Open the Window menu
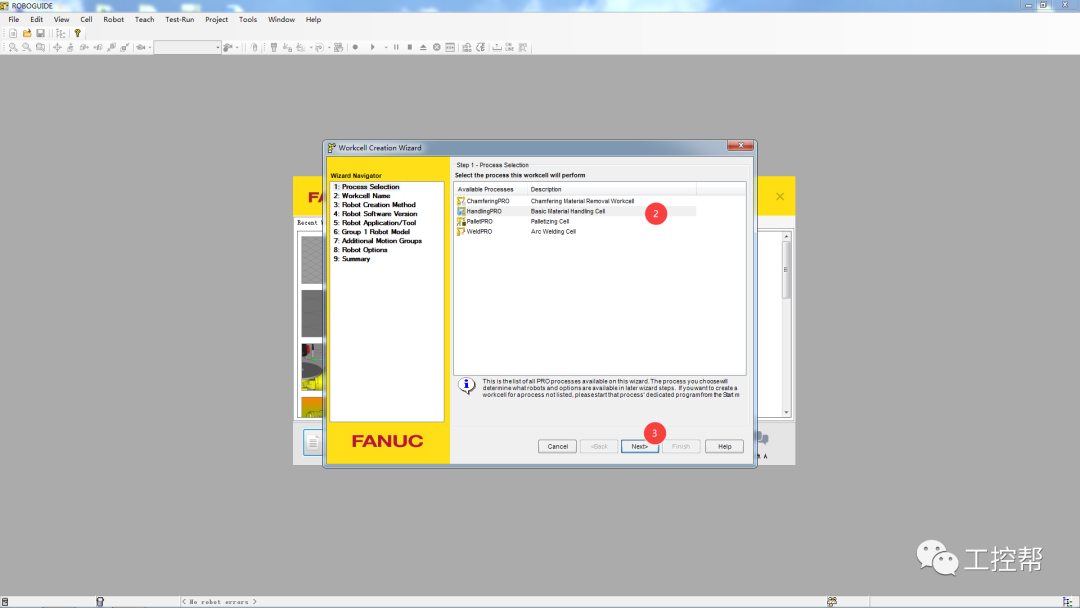 click(x=281, y=19)
